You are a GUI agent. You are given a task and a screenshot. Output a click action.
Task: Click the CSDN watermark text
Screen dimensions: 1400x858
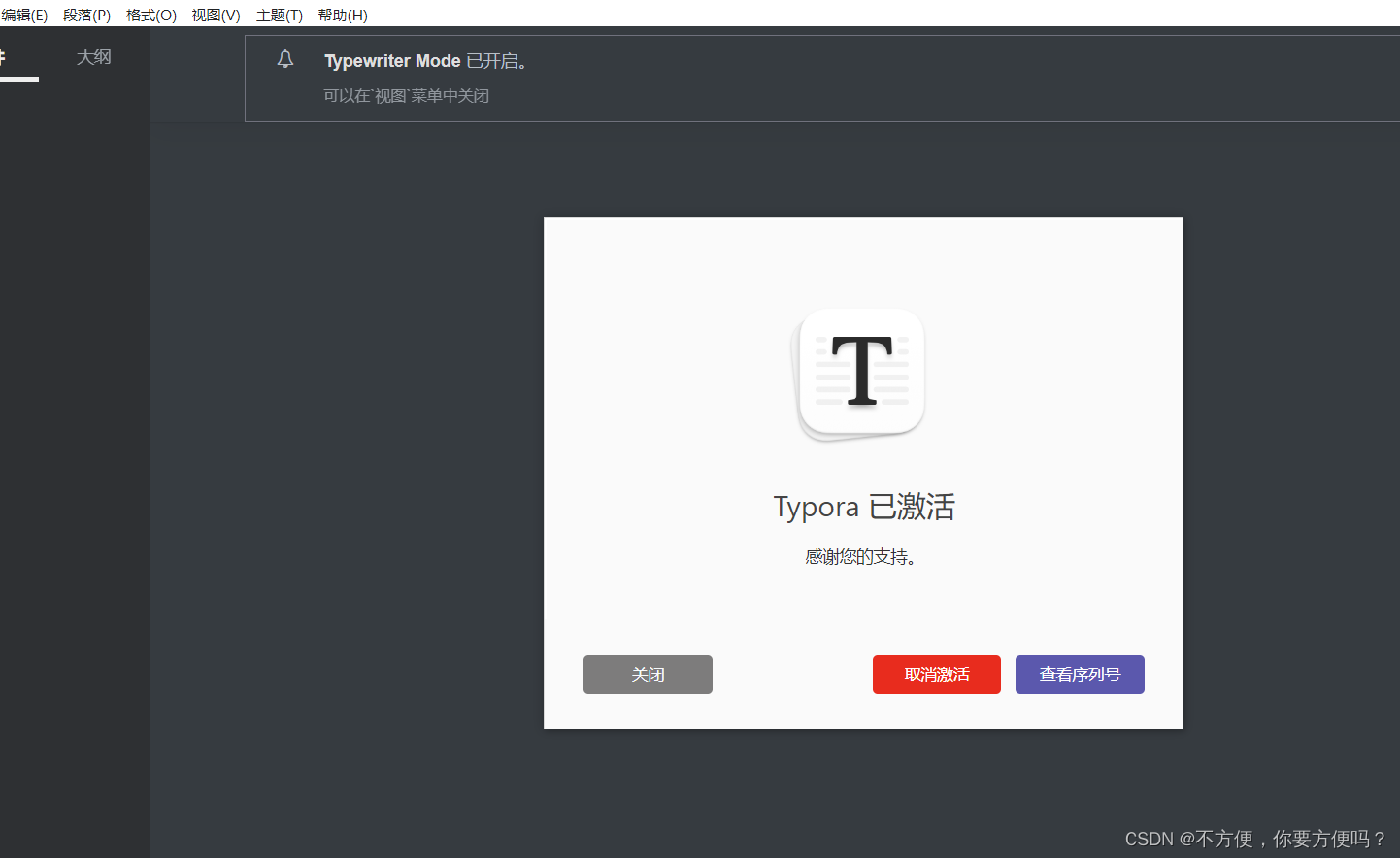click(x=1255, y=839)
